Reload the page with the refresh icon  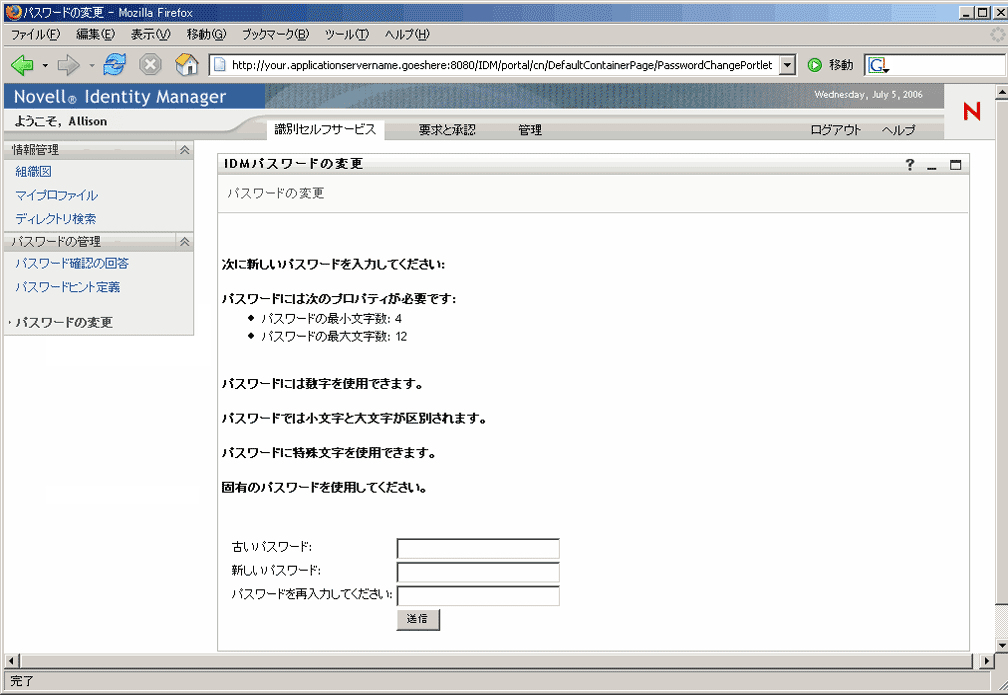coord(115,64)
